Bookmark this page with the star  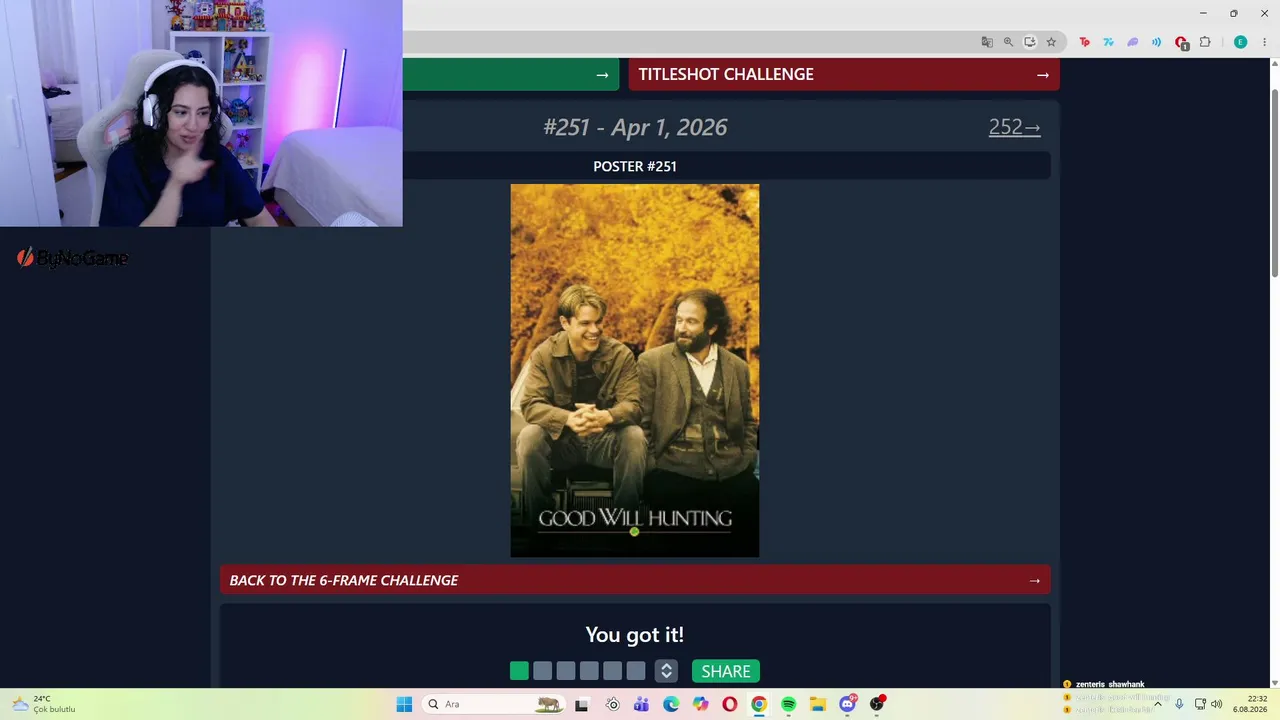(1051, 42)
